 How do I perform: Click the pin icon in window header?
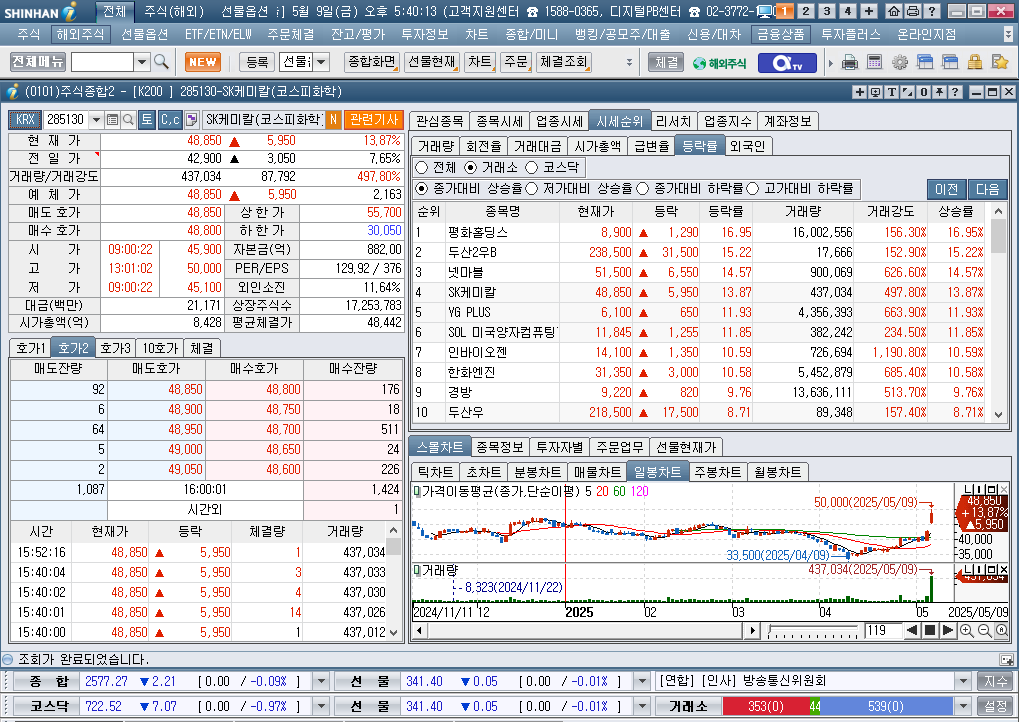(x=939, y=92)
